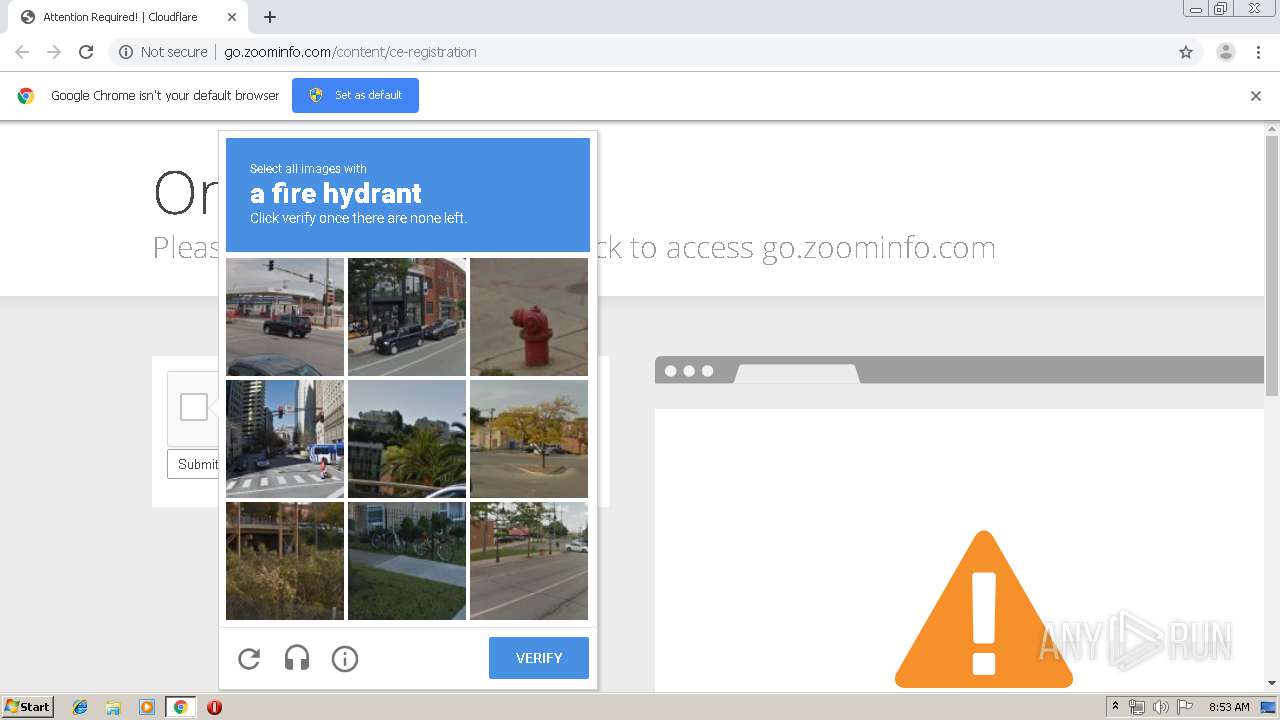The height and width of the screenshot is (720, 1280).
Task: Open a new browser tab
Action: tap(270, 17)
